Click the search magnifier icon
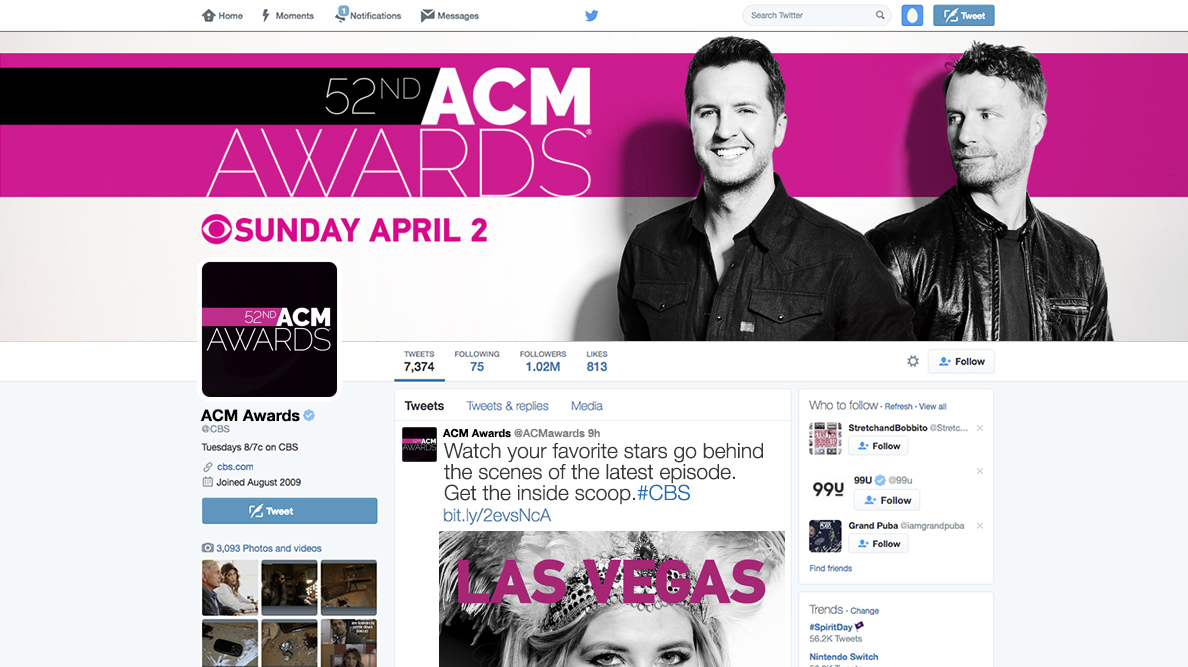 880,15
